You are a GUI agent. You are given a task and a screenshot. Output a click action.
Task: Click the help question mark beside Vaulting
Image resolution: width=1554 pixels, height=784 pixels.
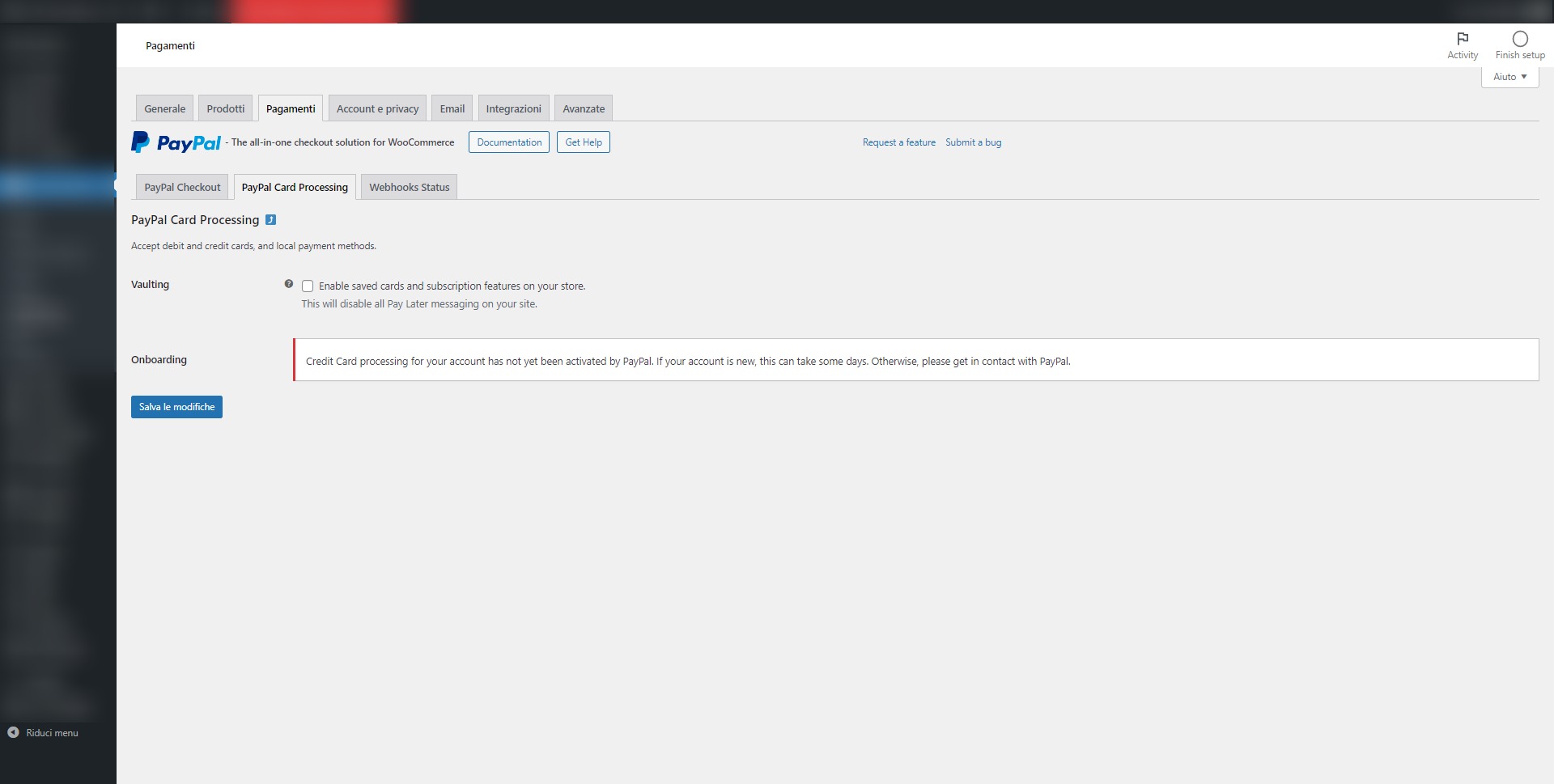click(289, 284)
